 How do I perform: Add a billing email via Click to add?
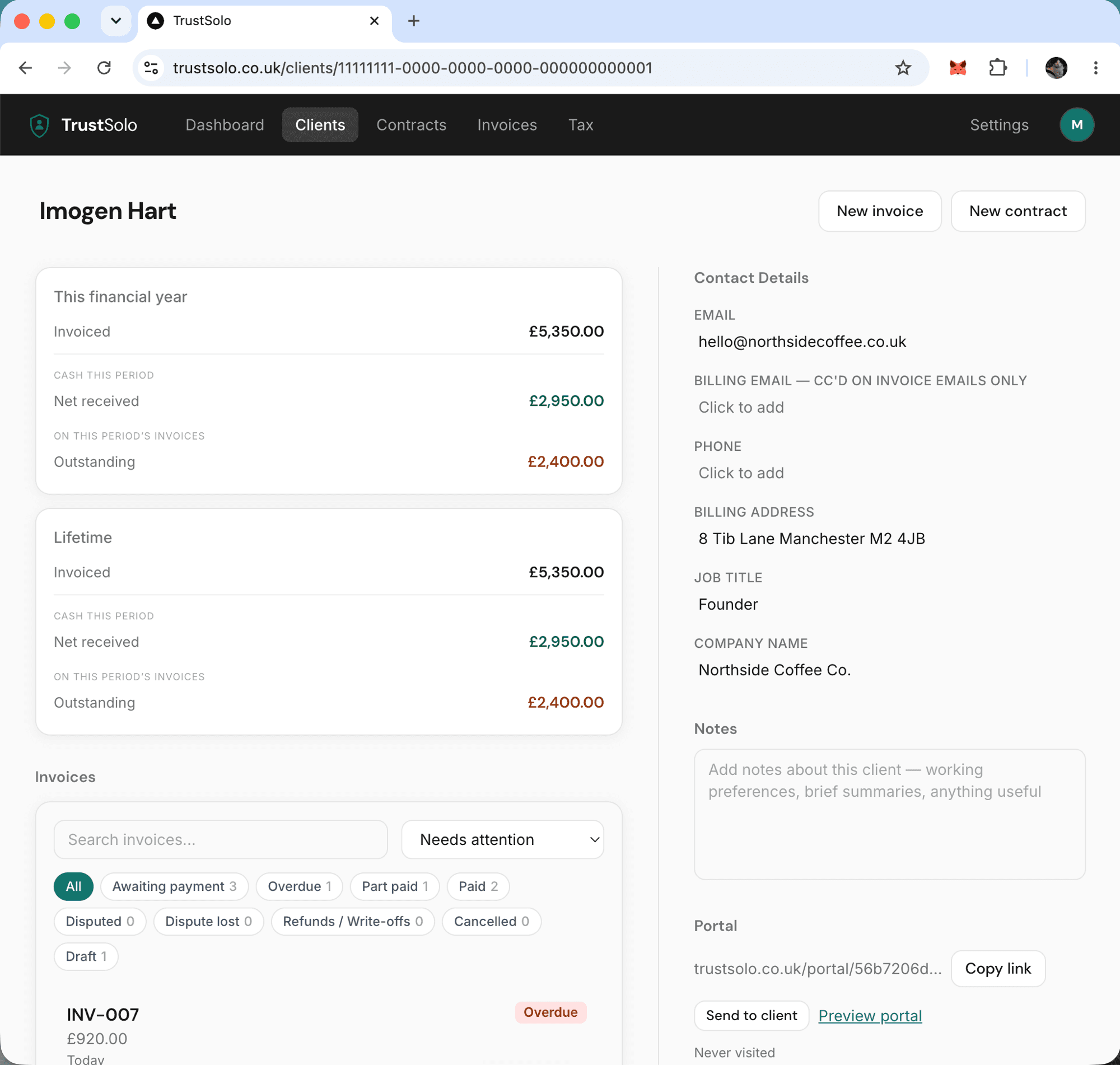740,407
